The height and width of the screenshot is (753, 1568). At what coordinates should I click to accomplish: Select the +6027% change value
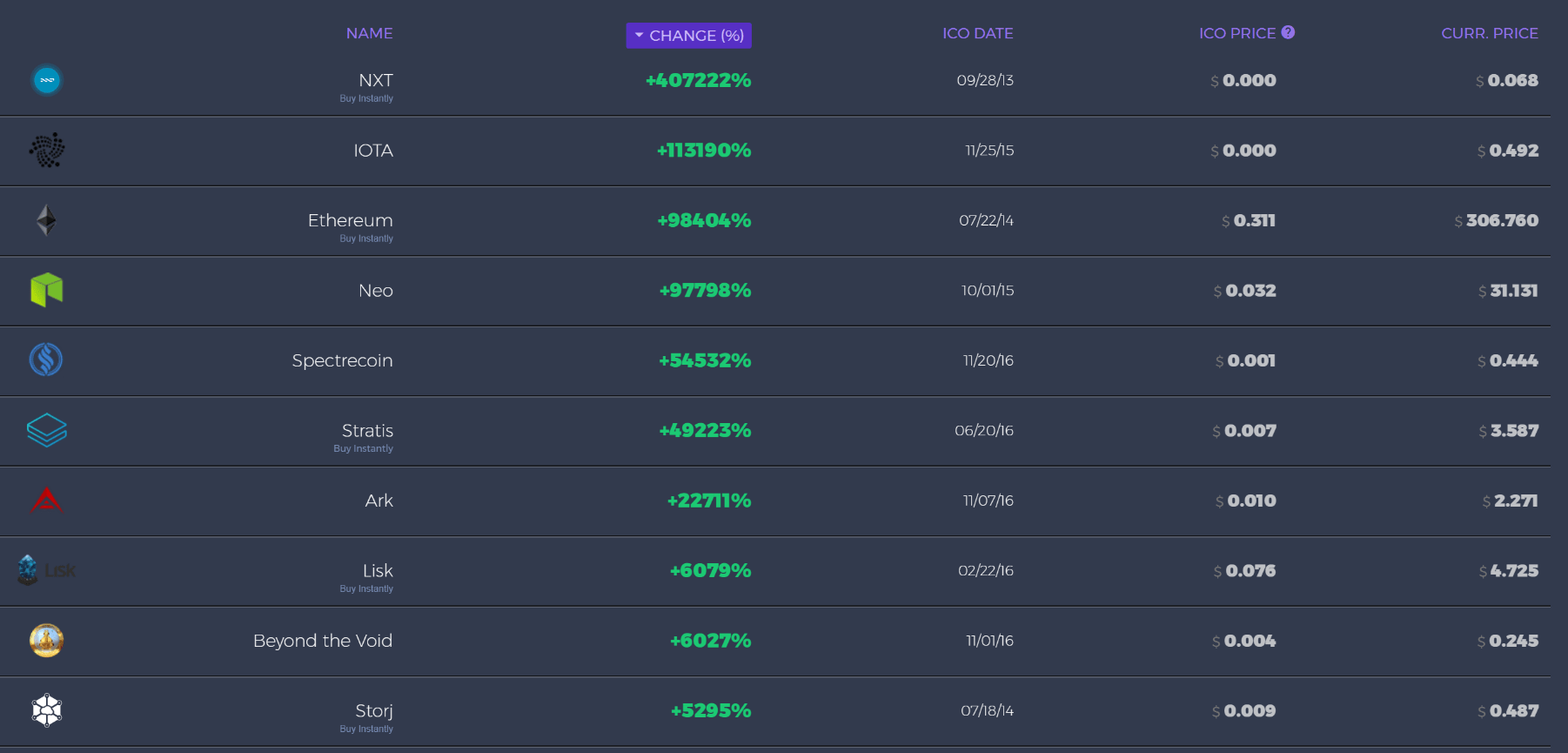click(x=711, y=641)
